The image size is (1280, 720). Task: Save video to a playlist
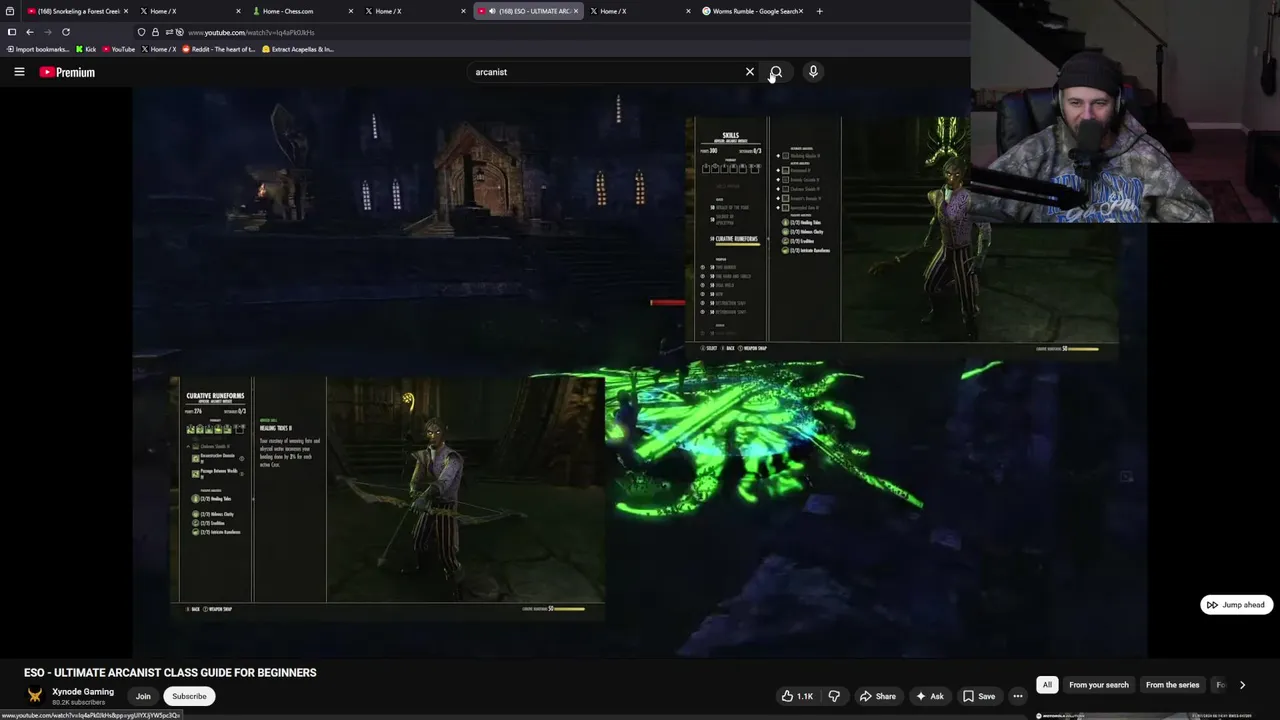tap(979, 696)
